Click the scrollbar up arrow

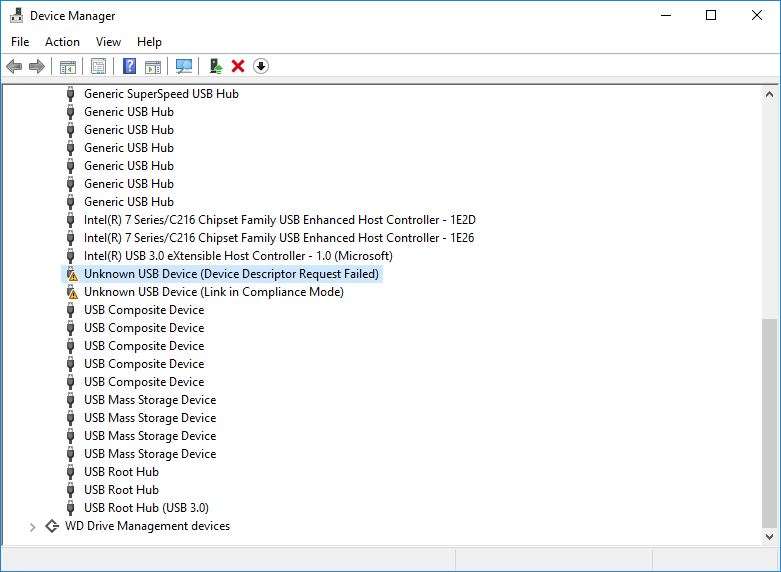pos(770,94)
